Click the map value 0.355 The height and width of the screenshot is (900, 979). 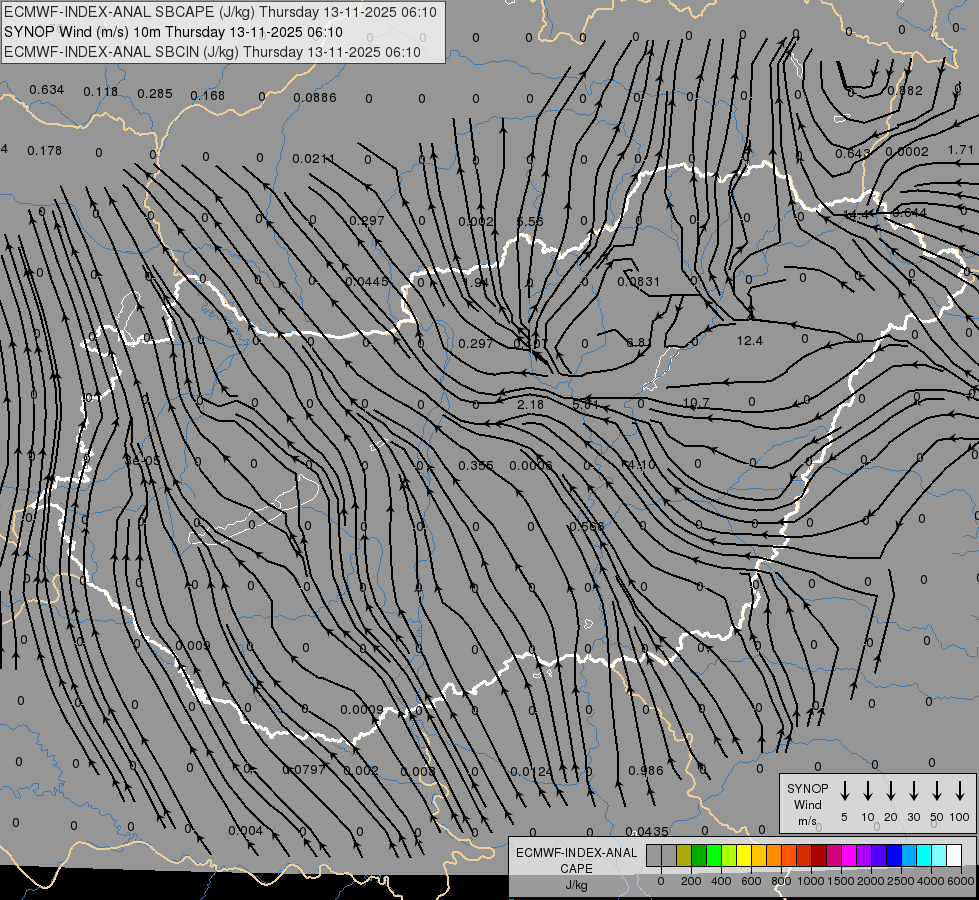point(476,465)
